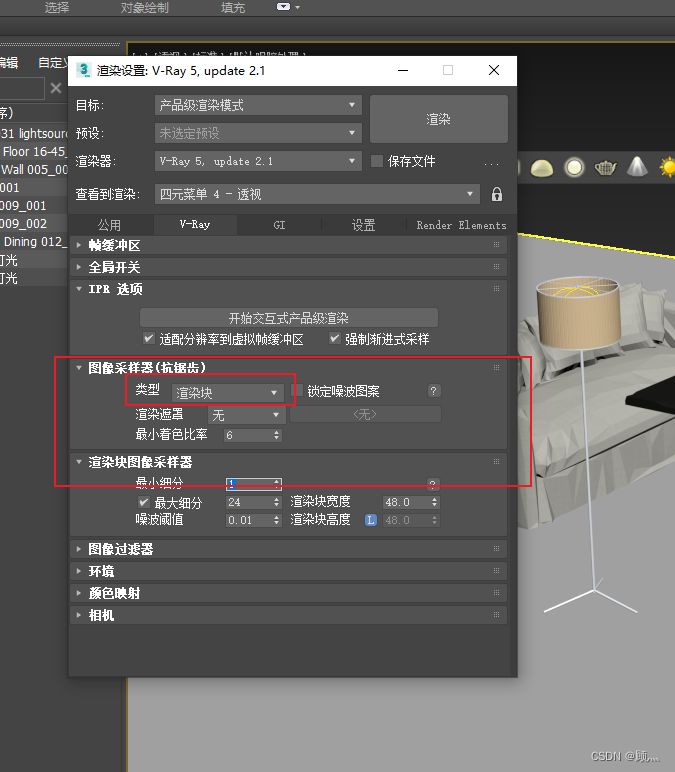
Task: Expand the global switches (全局开关) rollout
Action: (x=288, y=267)
